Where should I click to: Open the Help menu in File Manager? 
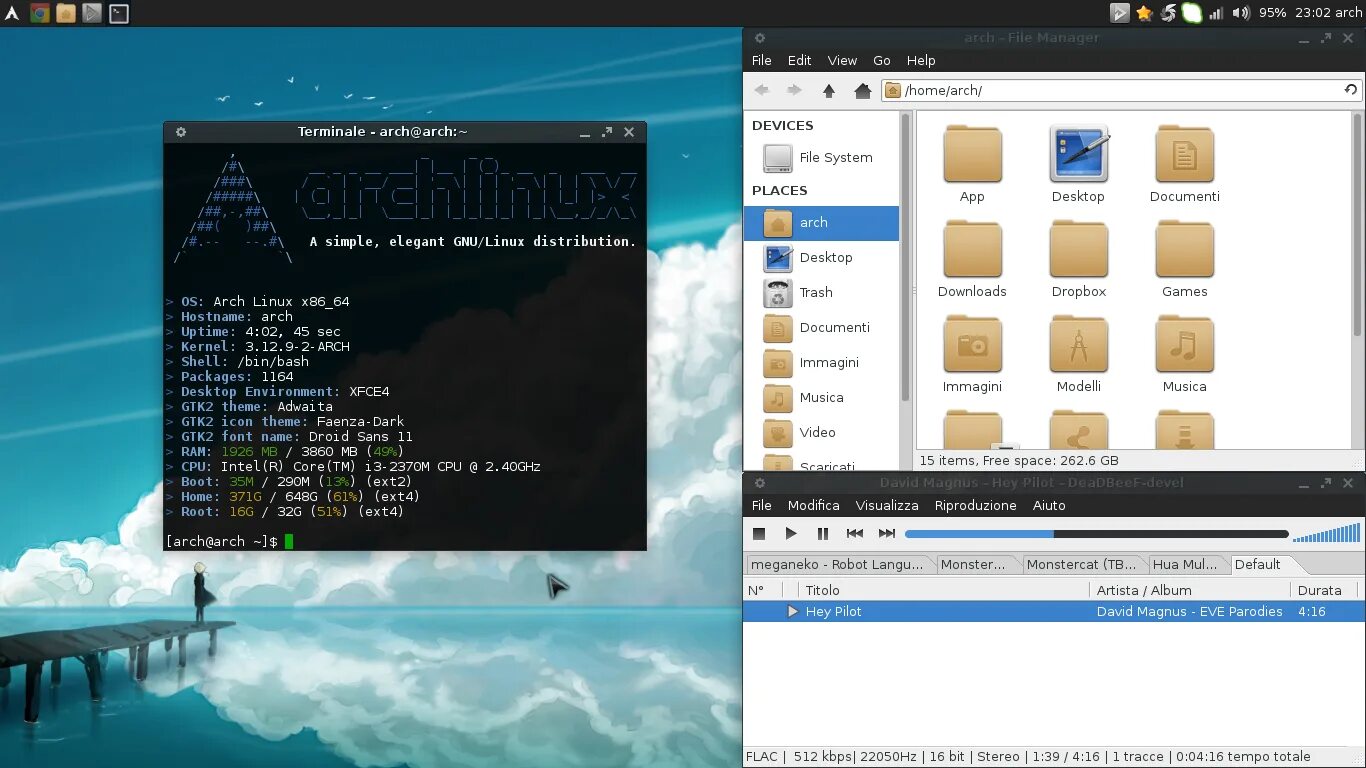tap(921, 60)
